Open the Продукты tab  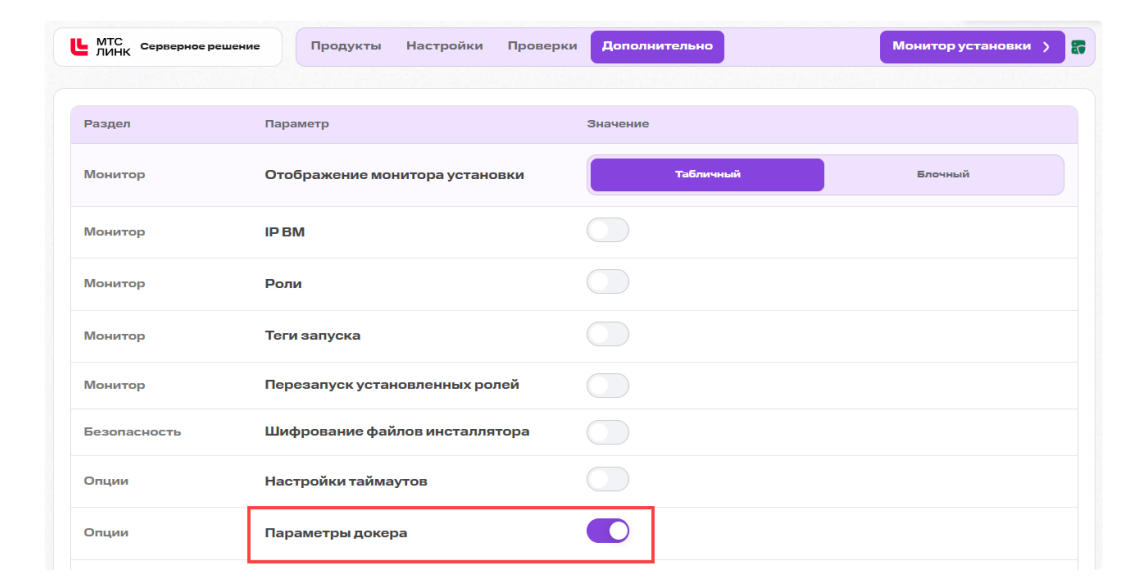[346, 46]
